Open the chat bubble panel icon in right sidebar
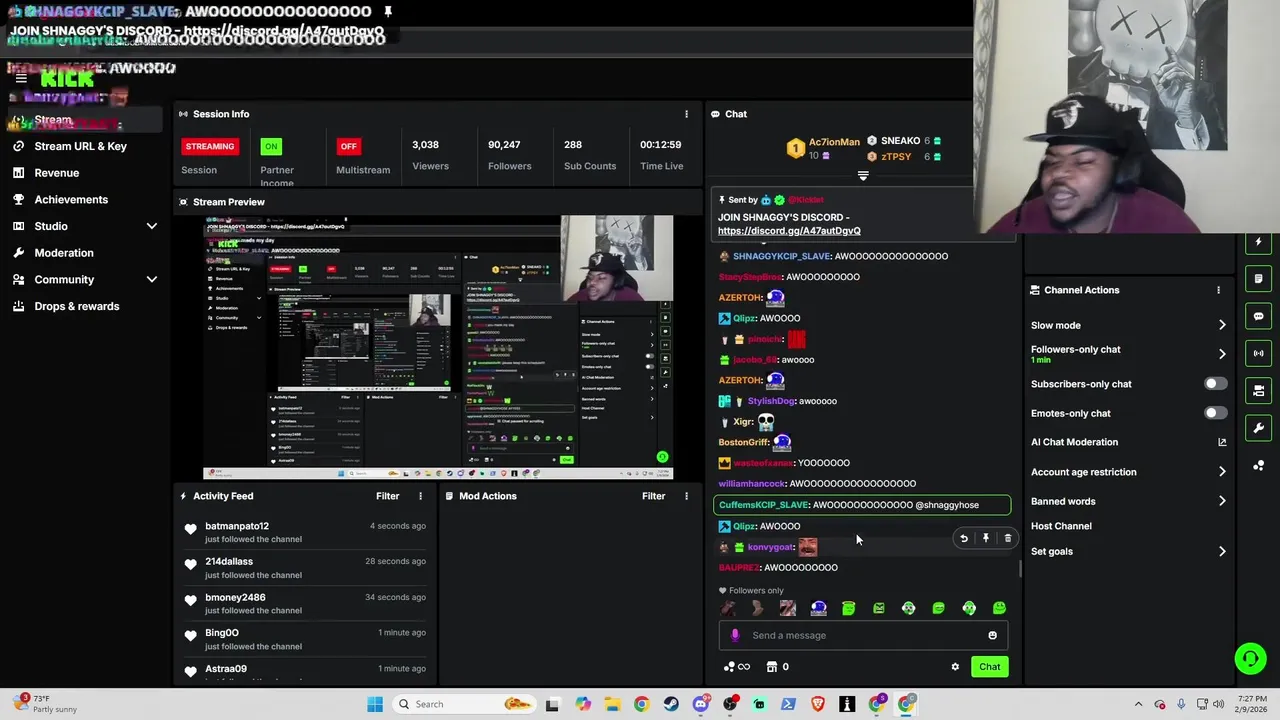The width and height of the screenshot is (1280, 720). 1259,316
